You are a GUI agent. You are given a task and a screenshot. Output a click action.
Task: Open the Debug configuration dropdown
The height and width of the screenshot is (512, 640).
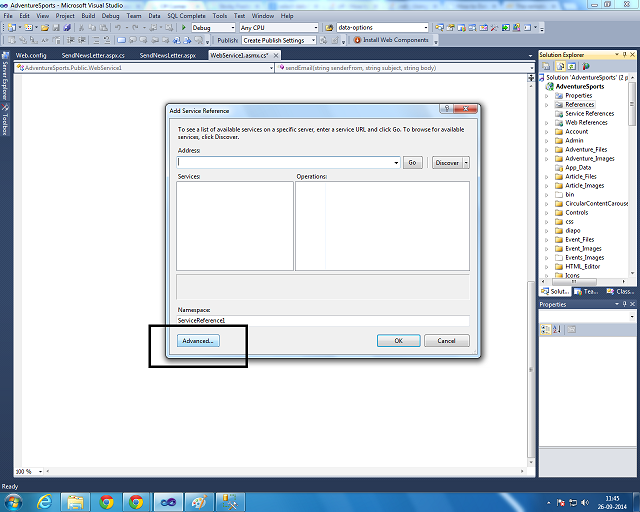click(x=233, y=28)
